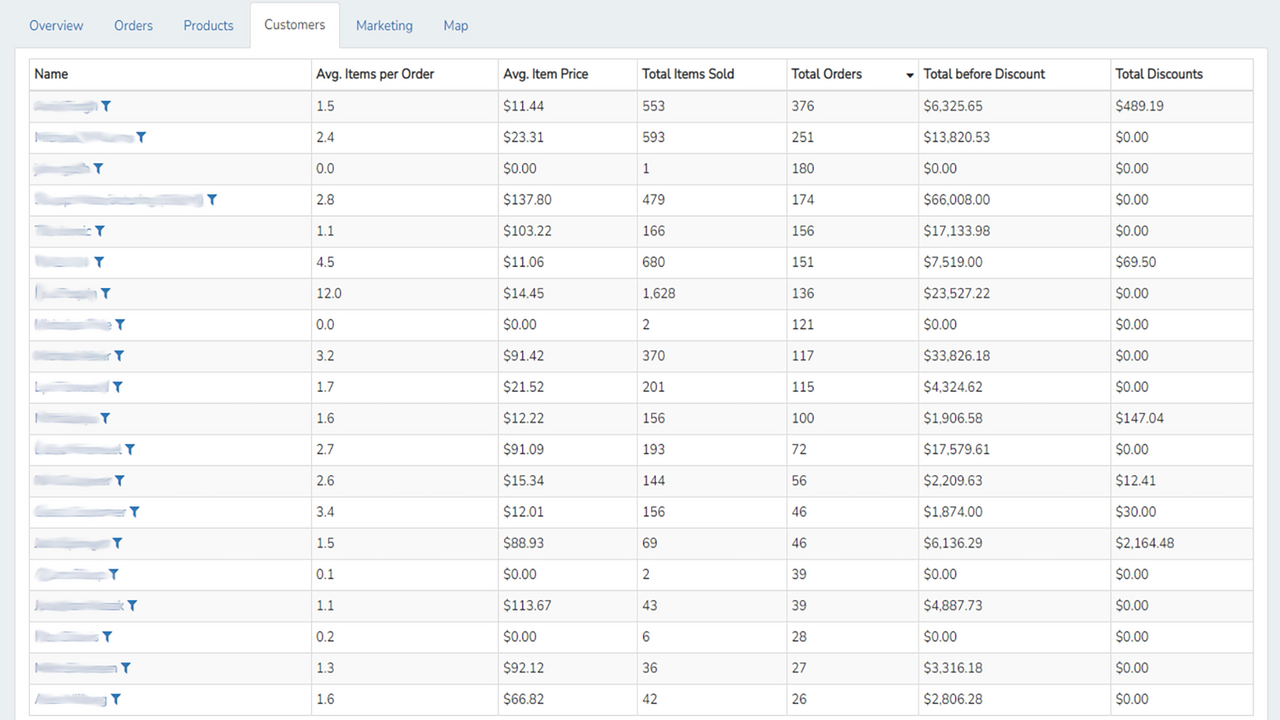
Task: Click filter icon for customer with 251 orders
Action: click(x=141, y=137)
